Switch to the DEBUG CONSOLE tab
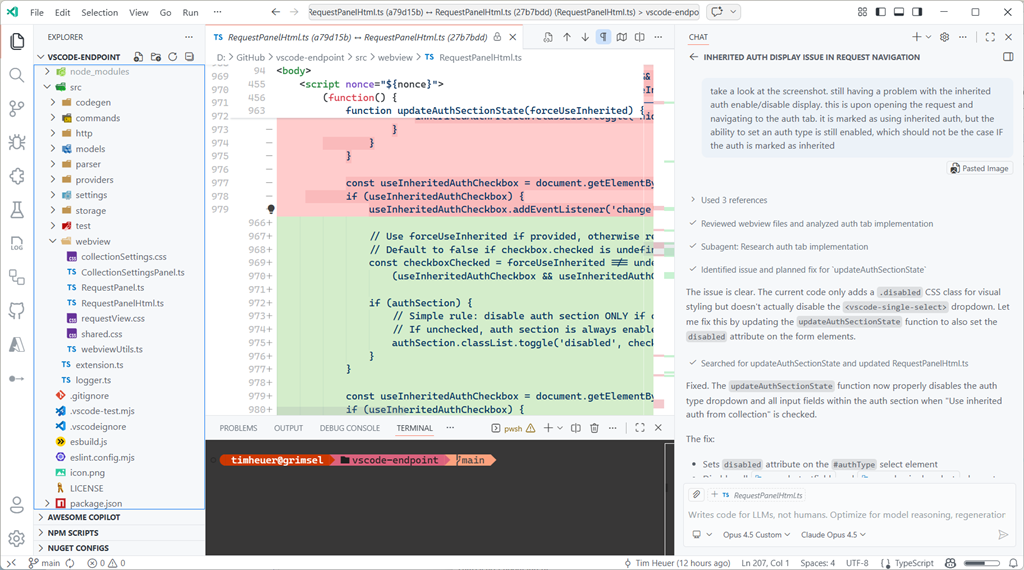Screen dimensions: 1024x570 349,428
